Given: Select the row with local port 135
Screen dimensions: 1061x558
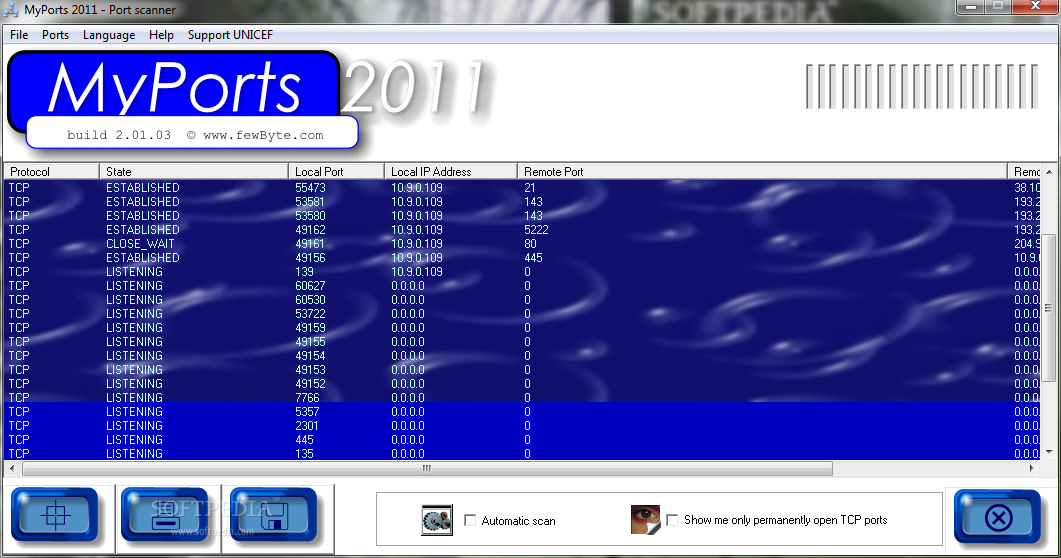Looking at the screenshot, I should click(x=522, y=453).
